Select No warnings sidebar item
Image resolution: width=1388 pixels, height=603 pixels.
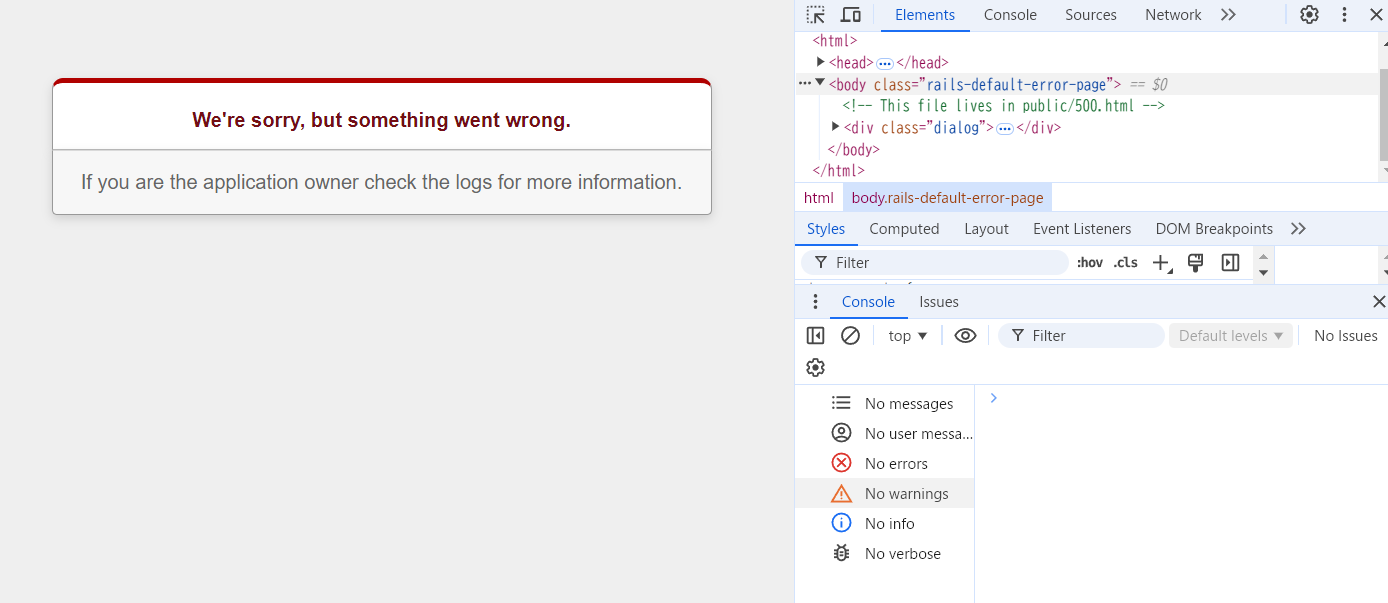(x=885, y=494)
